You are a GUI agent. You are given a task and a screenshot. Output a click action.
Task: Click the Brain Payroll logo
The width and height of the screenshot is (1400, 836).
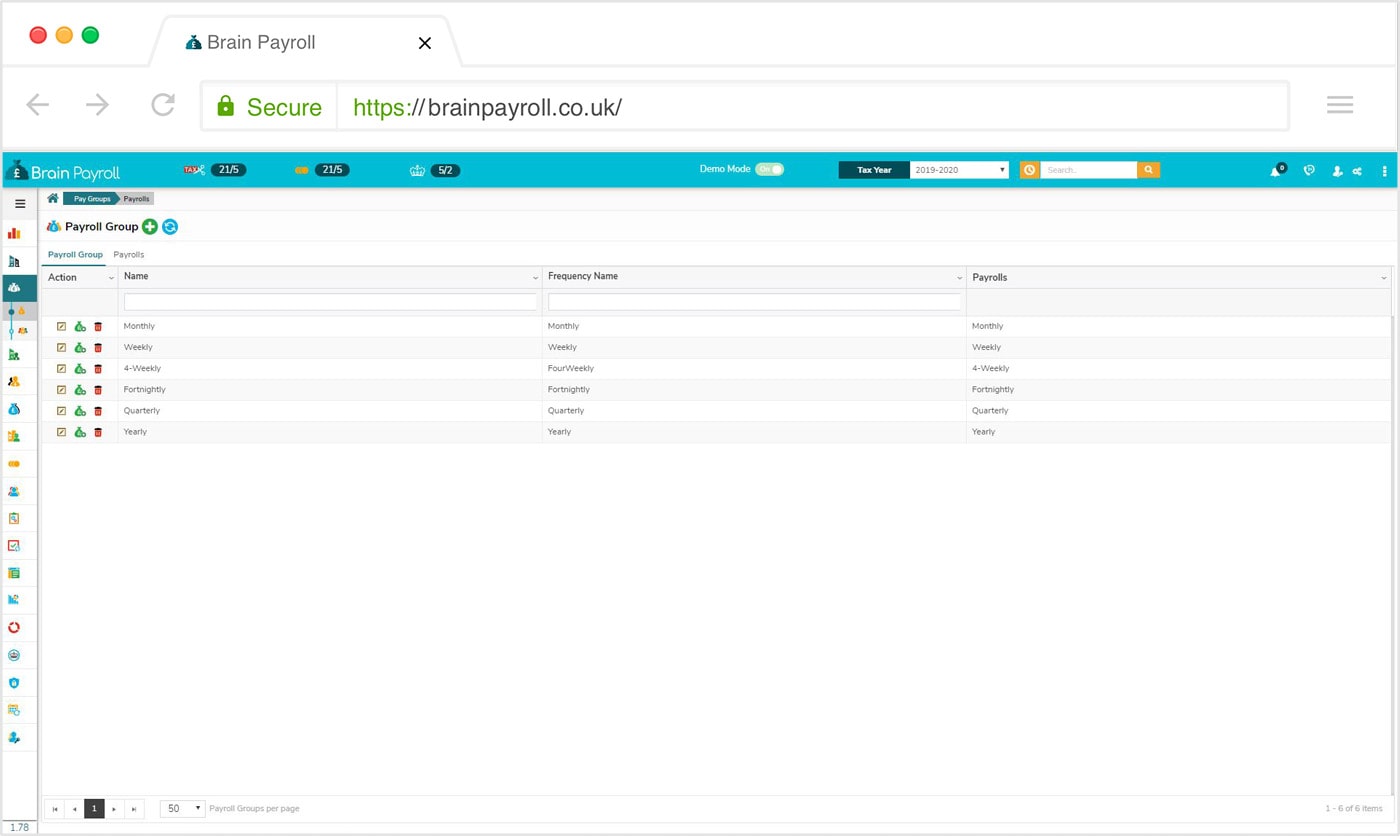point(62,172)
